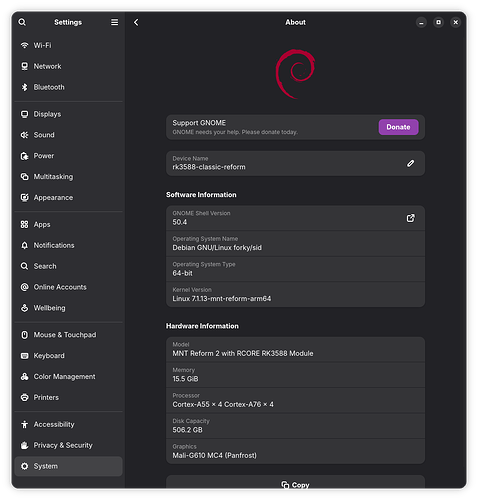
Task: Select the Appearance icon
Action: click(24, 198)
